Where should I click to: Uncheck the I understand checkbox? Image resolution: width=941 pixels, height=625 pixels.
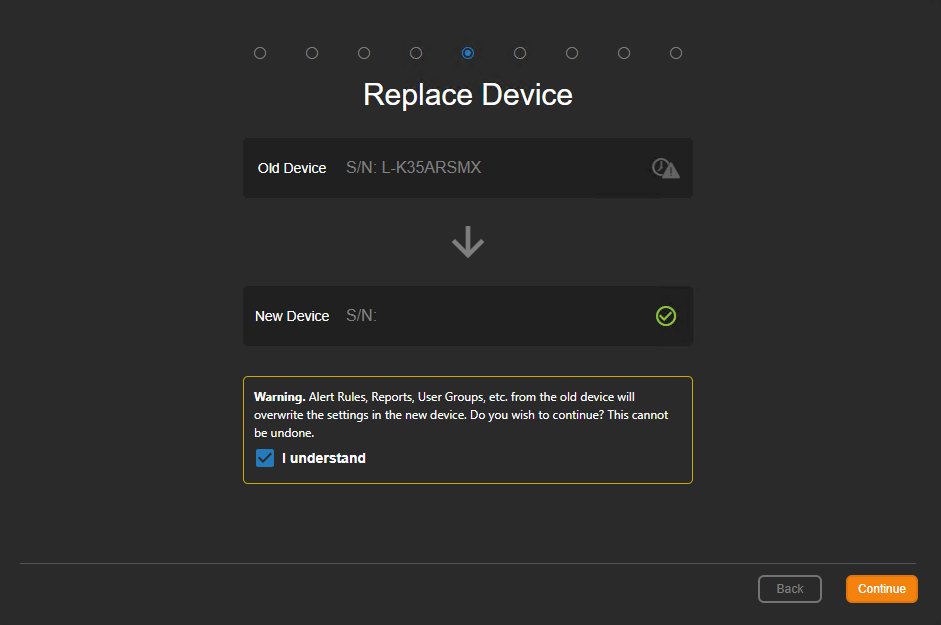[x=265, y=458]
